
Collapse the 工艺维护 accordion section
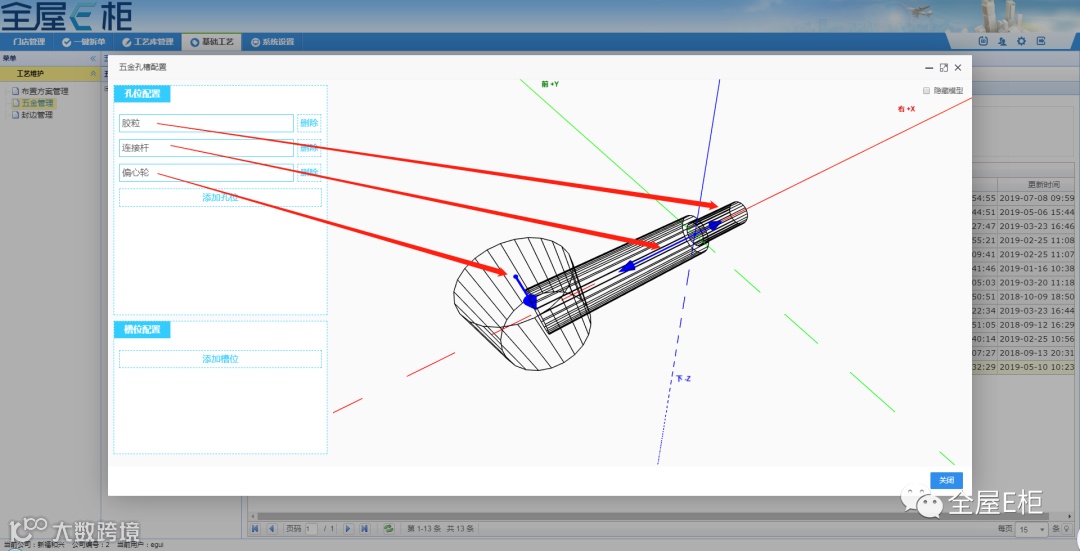pos(93,73)
